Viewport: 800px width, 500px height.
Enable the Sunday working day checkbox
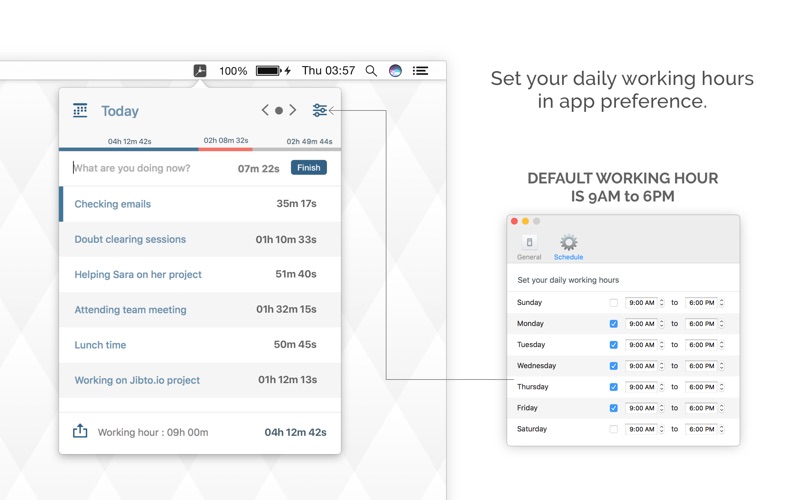click(x=613, y=303)
